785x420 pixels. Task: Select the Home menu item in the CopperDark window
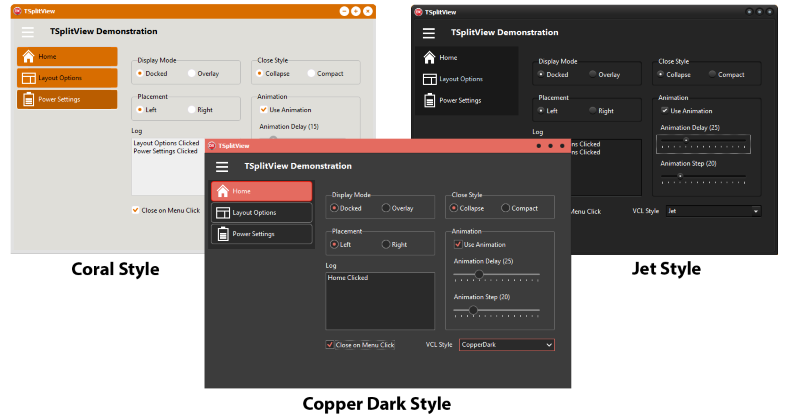point(262,191)
